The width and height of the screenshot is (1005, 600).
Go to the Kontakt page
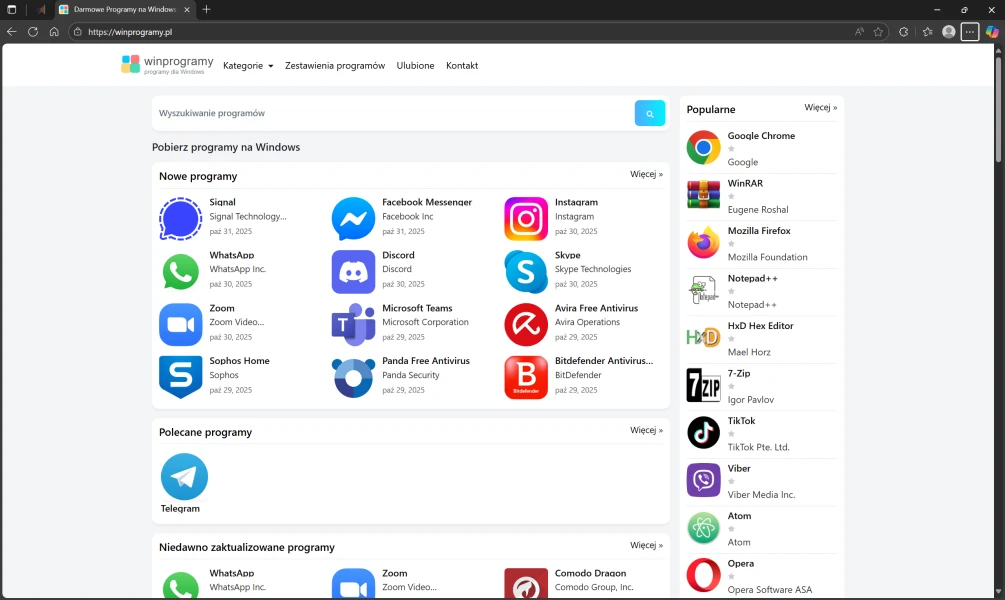(462, 66)
